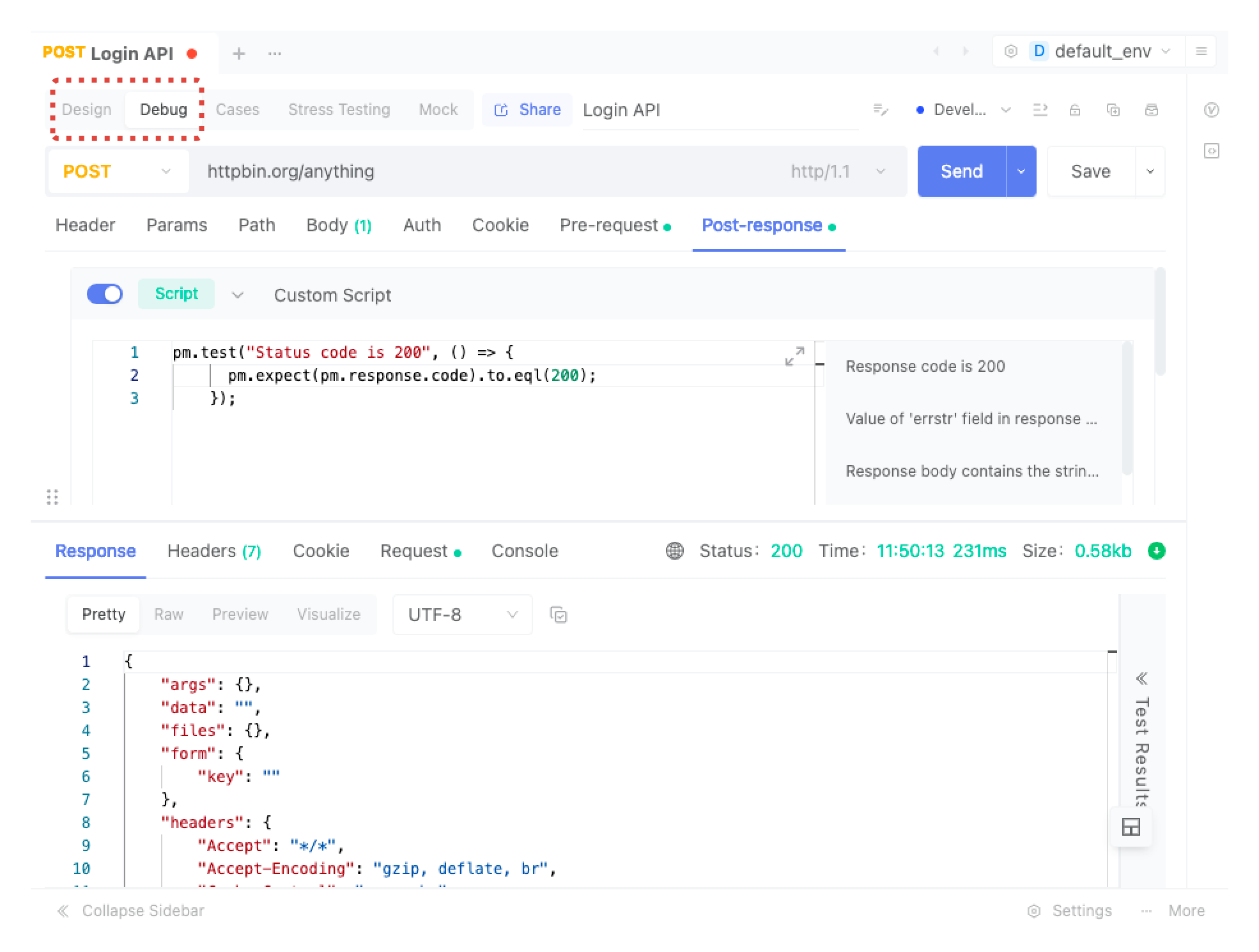Go to next tab arrow

pyautogui.click(x=966, y=51)
